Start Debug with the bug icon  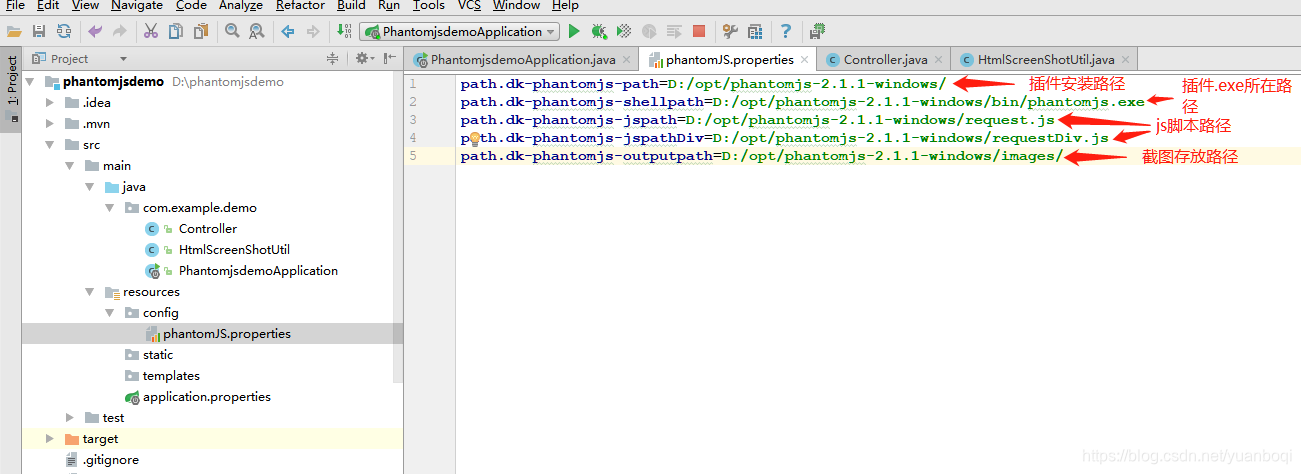(x=599, y=32)
